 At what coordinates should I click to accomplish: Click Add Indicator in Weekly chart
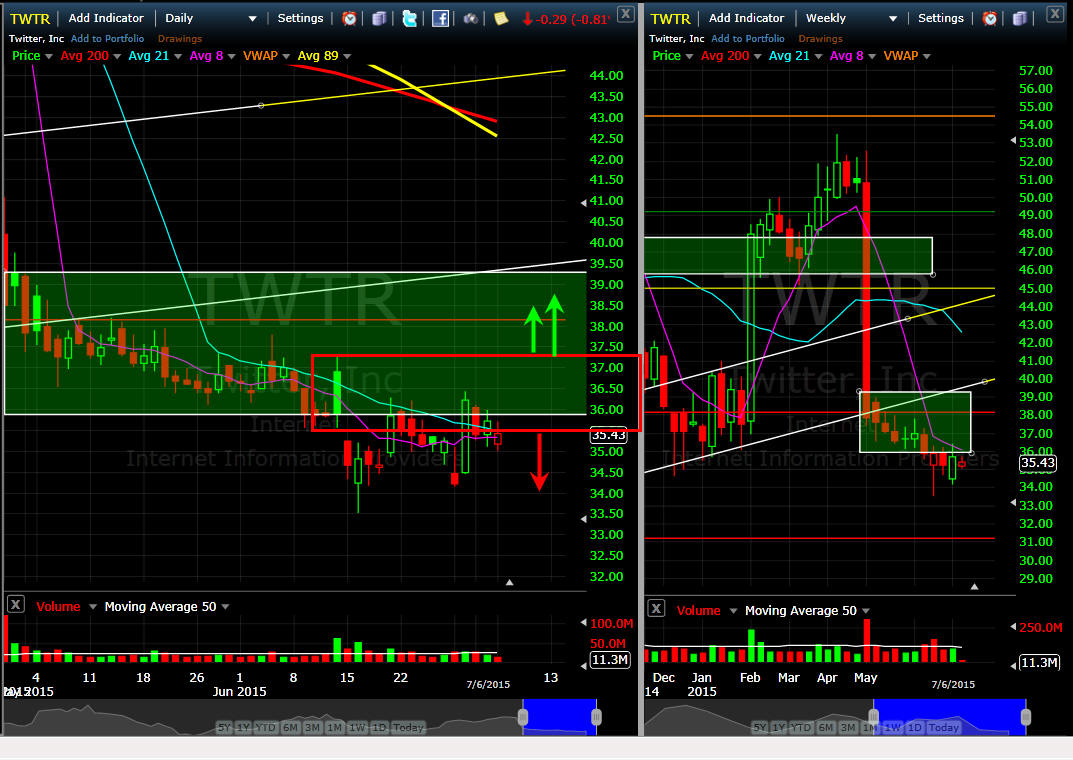(x=747, y=18)
